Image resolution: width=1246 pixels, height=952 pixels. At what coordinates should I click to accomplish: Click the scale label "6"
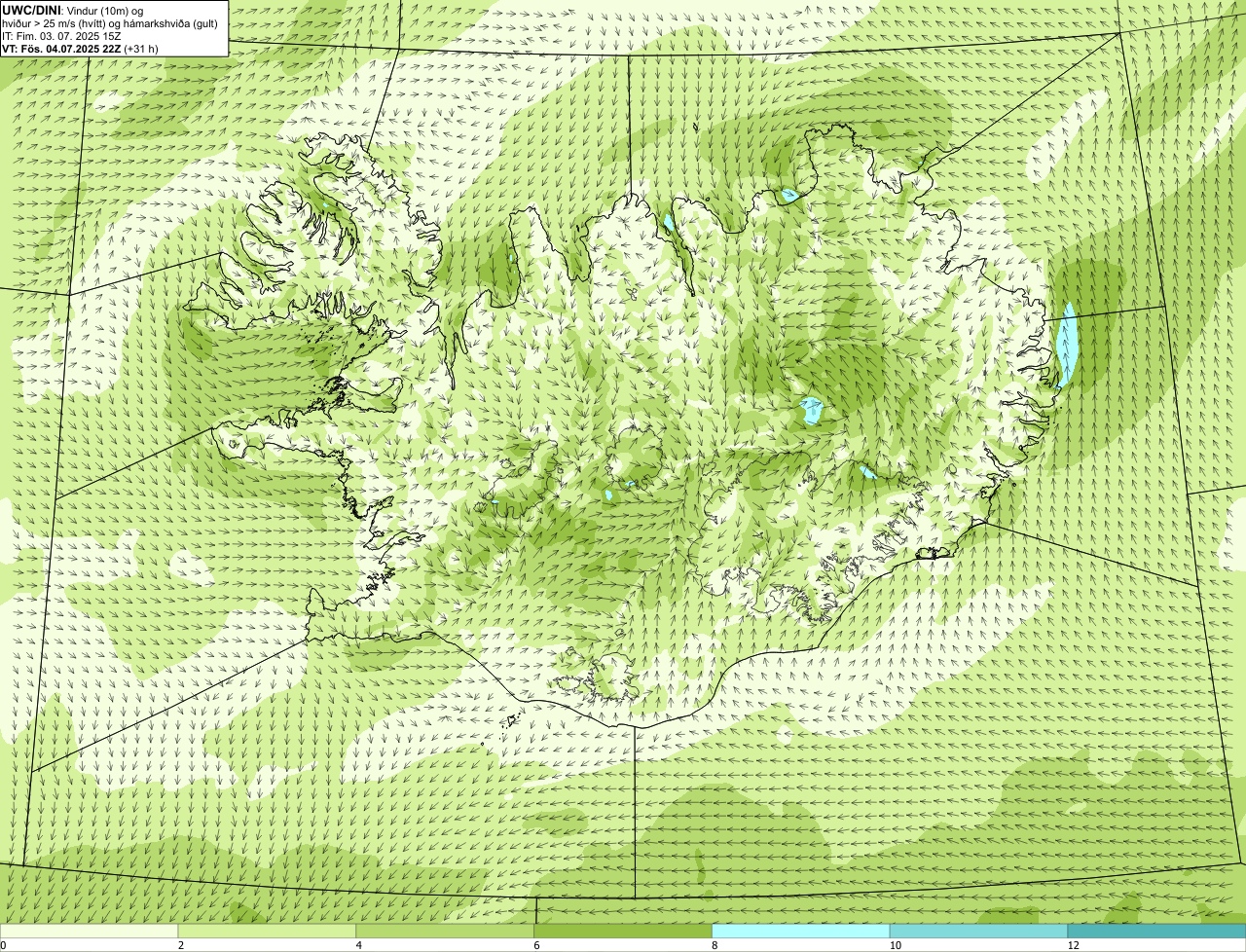pyautogui.click(x=535, y=945)
